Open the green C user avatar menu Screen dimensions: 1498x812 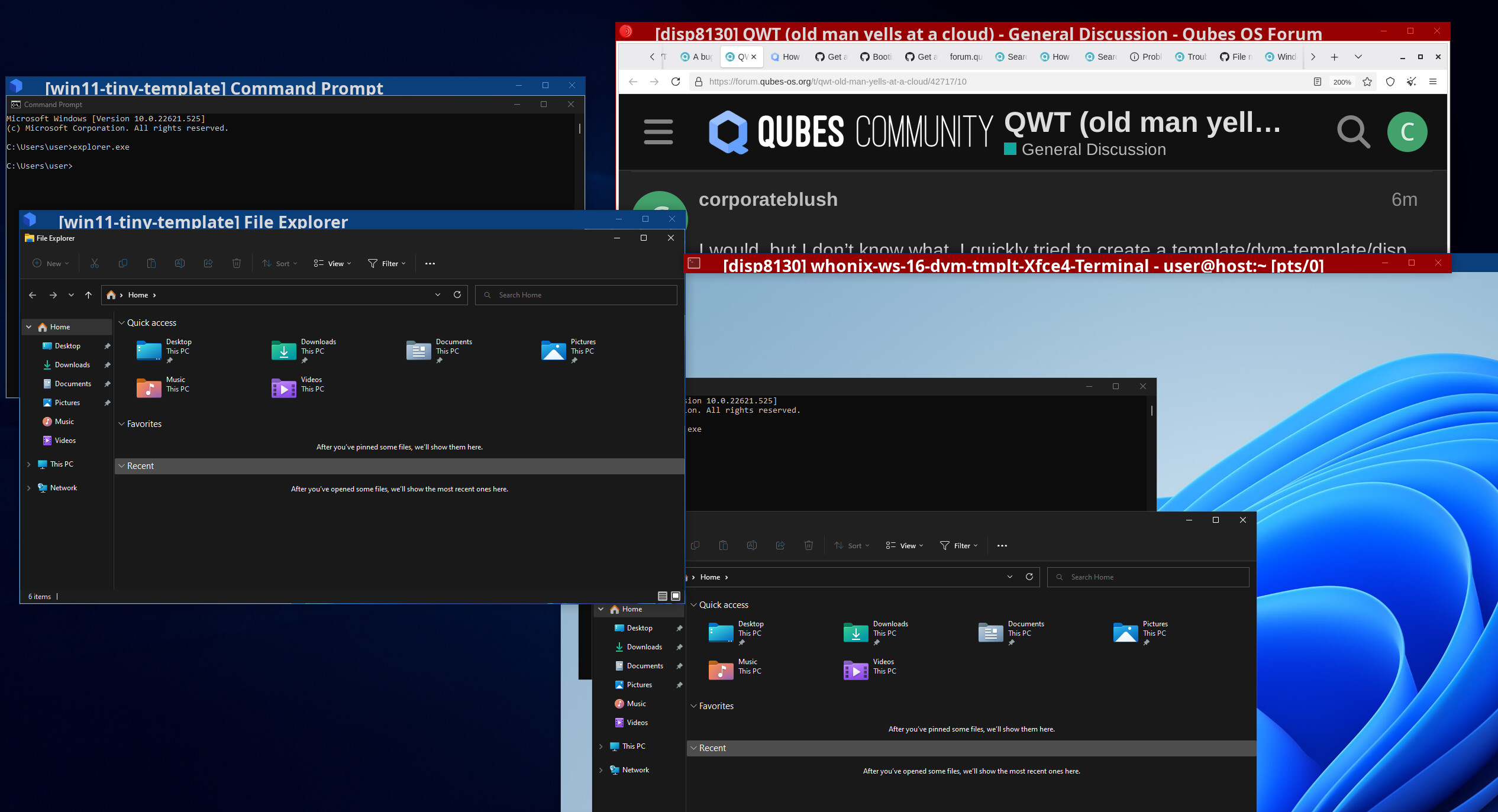(1407, 132)
